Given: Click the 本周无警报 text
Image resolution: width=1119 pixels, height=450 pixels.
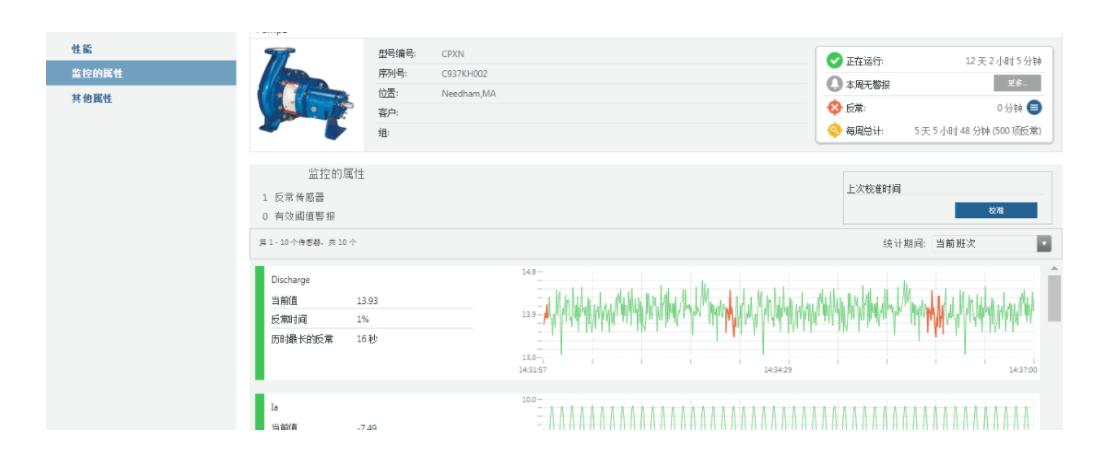Looking at the screenshot, I should coord(868,85).
